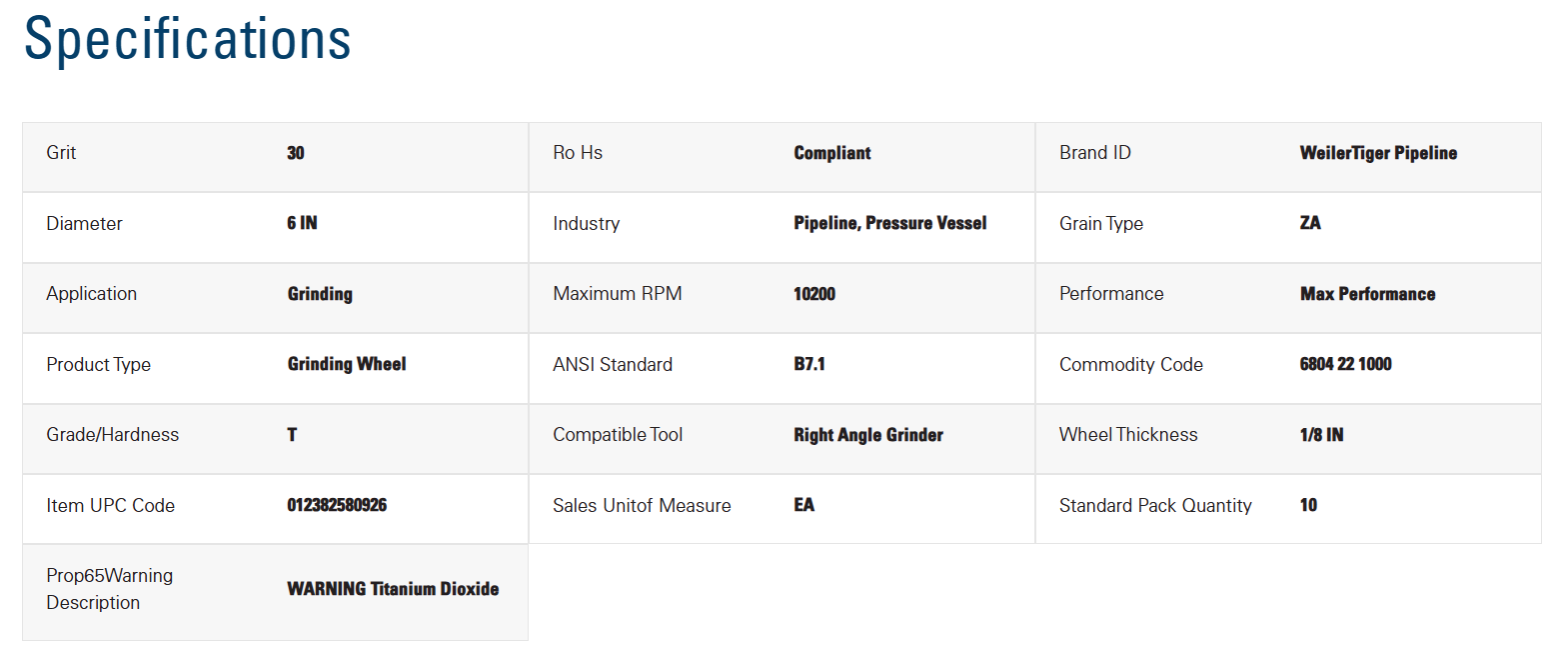
Task: Select the Grit value 30
Action: [296, 153]
